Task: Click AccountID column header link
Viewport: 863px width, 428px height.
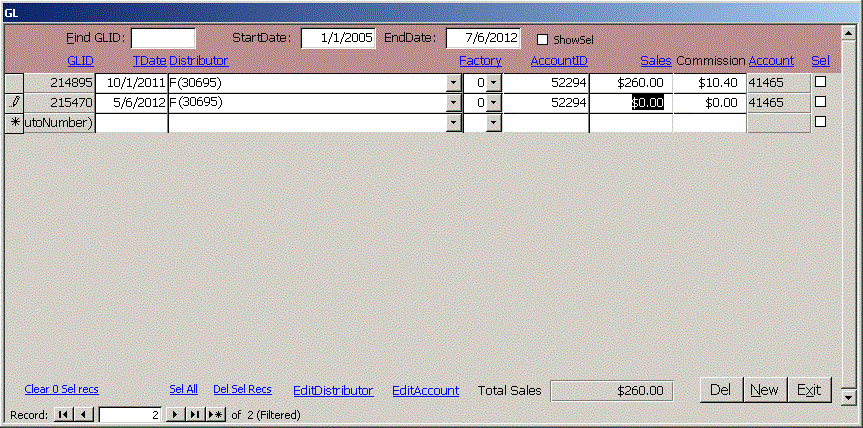Action: tap(559, 61)
